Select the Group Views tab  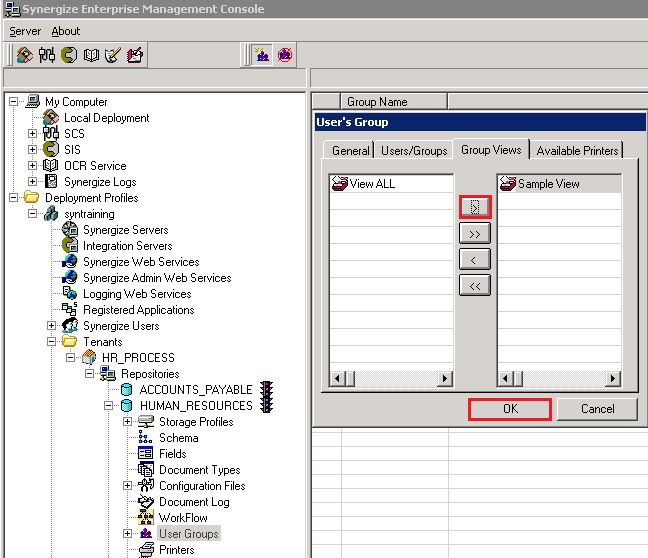[x=491, y=150]
